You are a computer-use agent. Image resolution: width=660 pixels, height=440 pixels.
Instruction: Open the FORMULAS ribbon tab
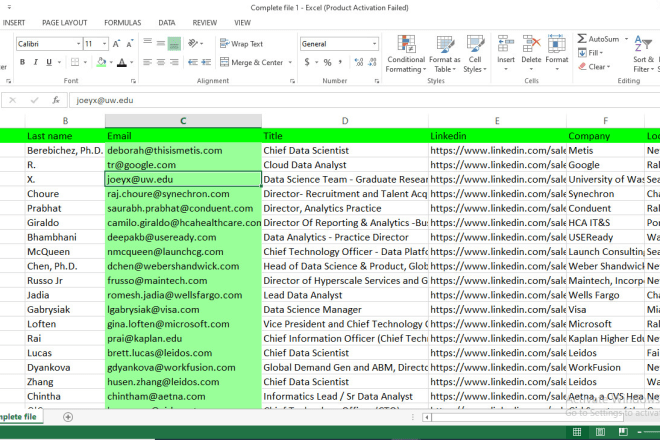(122, 23)
